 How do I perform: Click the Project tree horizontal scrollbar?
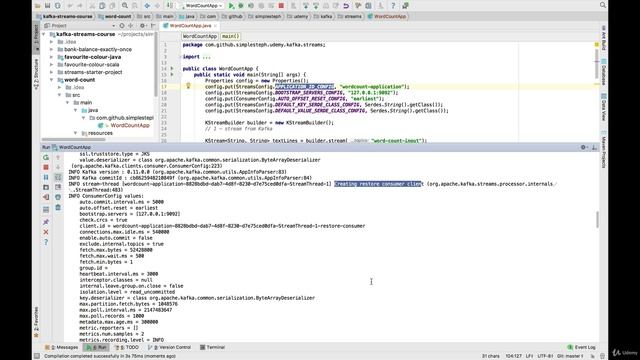pos(73,140)
